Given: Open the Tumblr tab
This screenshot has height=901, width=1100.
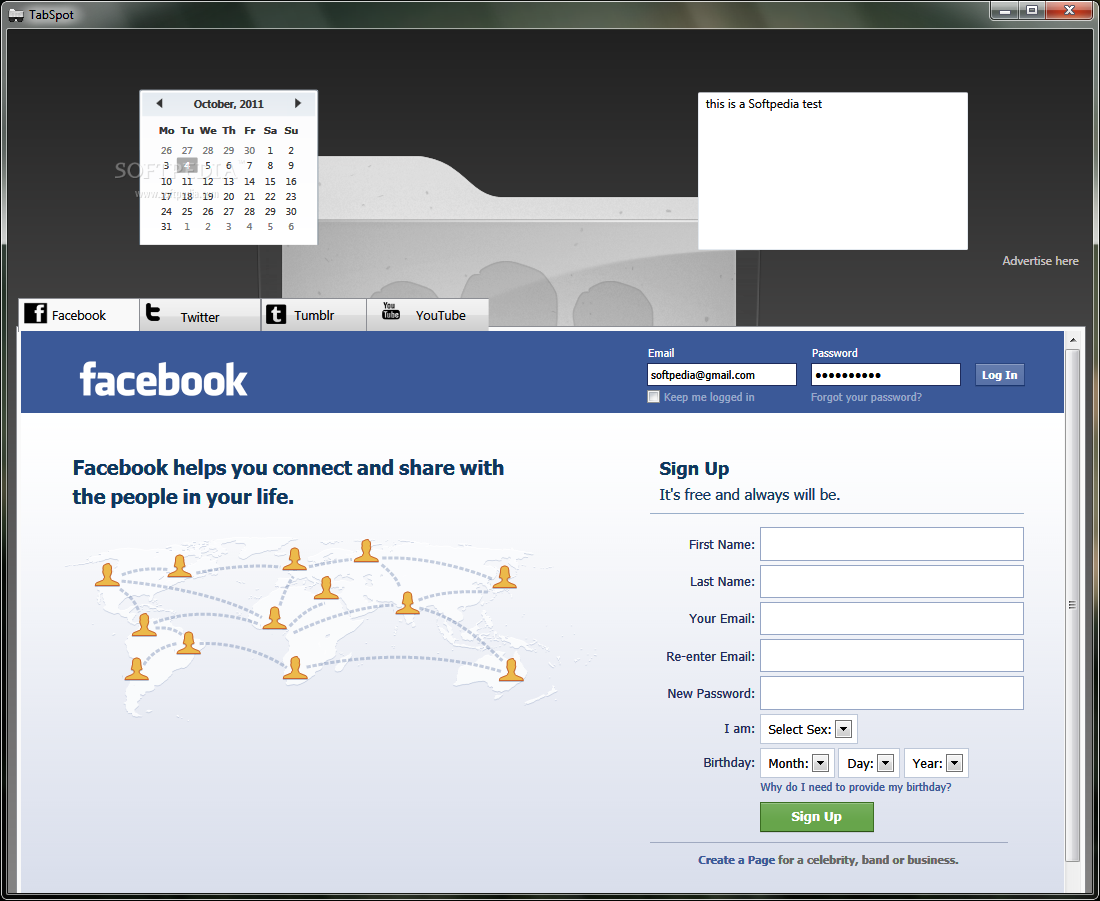Looking at the screenshot, I should coord(314,314).
